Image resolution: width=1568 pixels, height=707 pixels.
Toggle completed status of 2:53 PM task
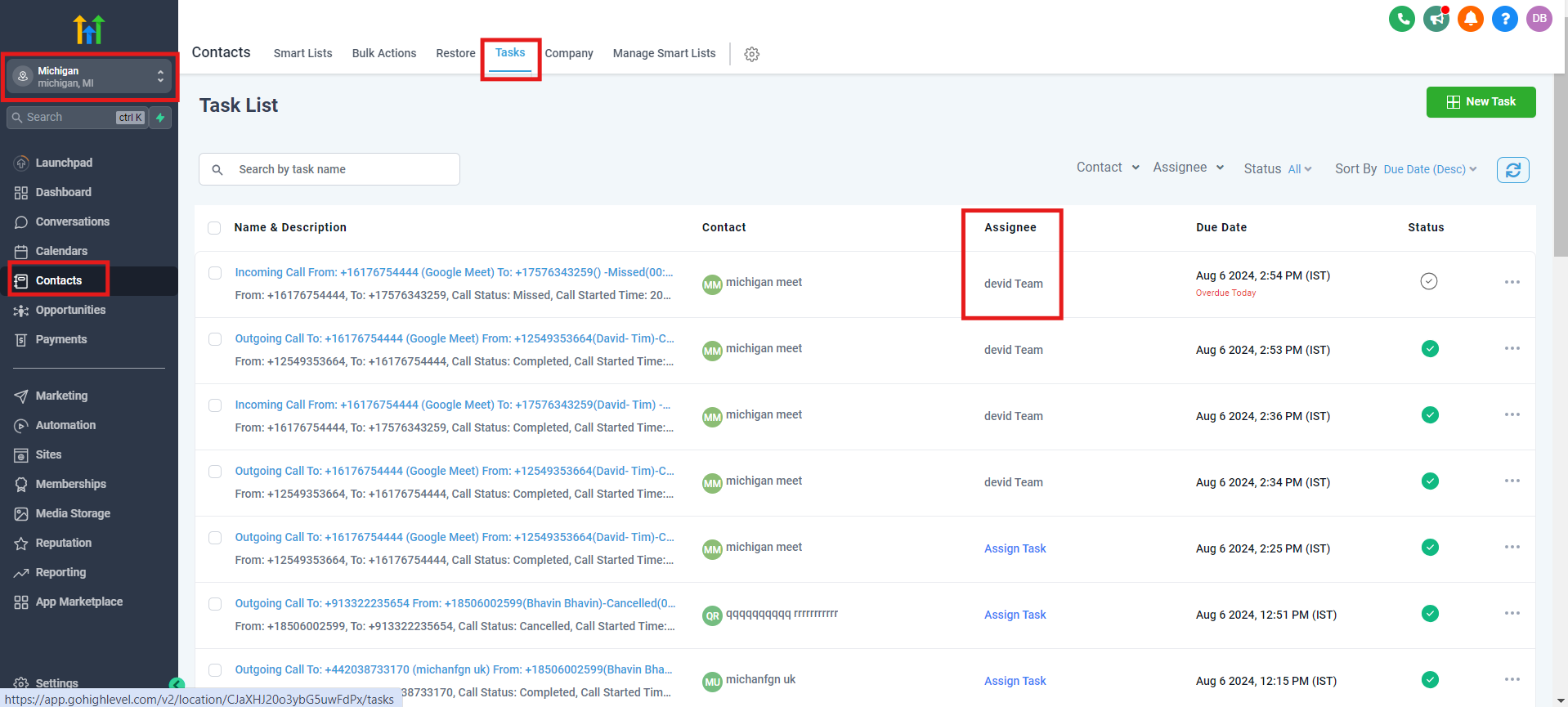click(x=1430, y=349)
